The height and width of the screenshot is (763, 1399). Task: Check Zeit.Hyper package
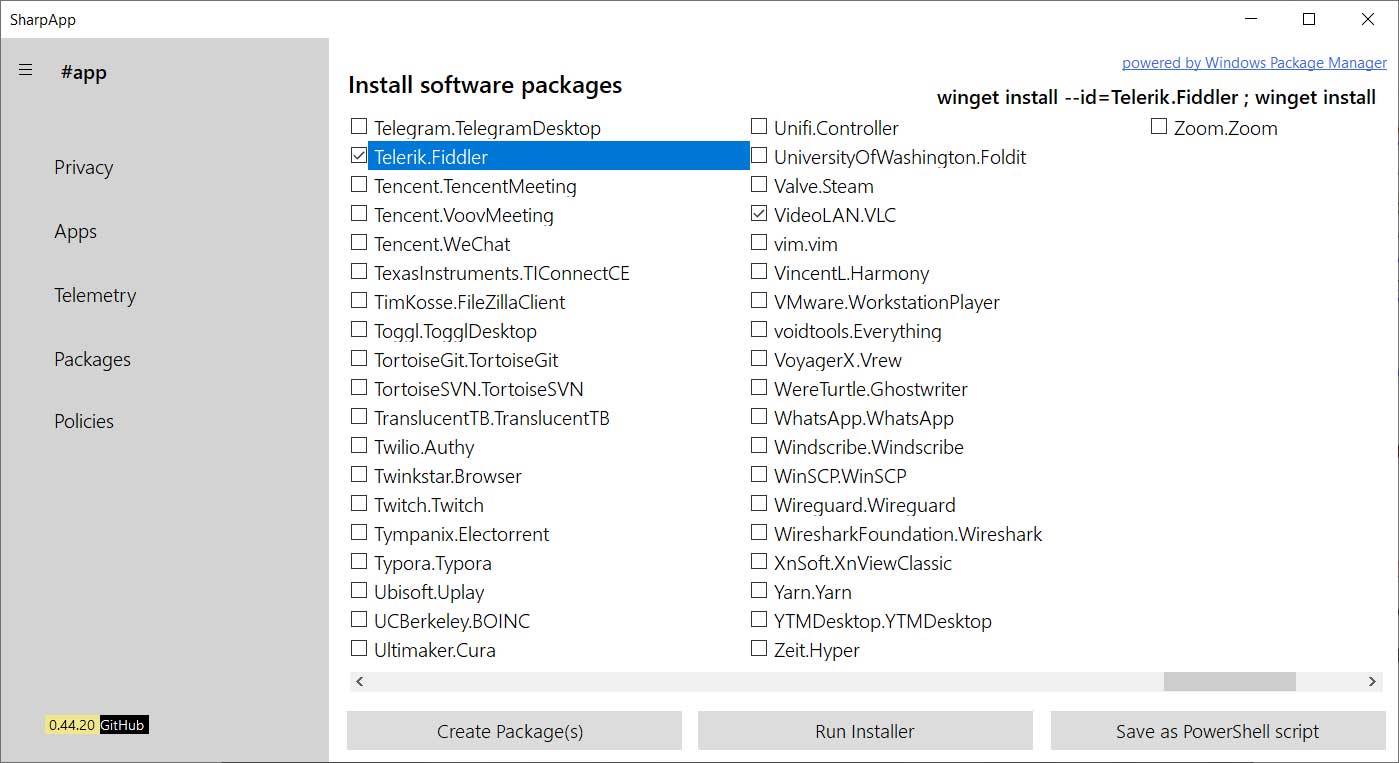click(x=758, y=649)
